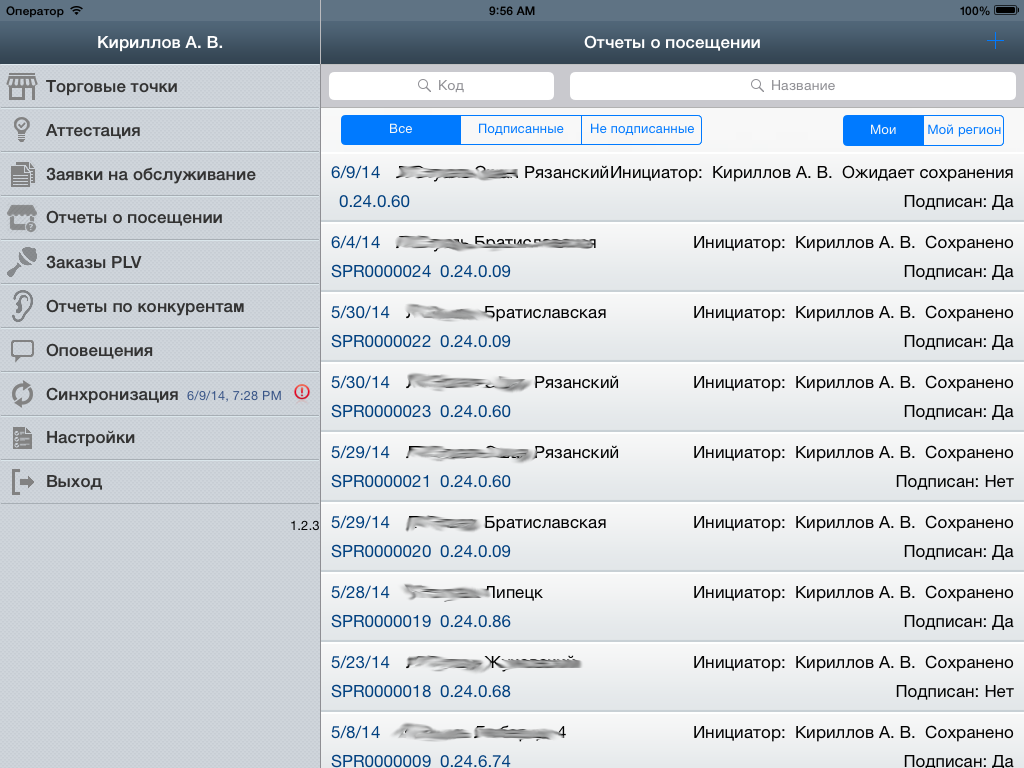Open the Настройки menu entry

coord(22,438)
